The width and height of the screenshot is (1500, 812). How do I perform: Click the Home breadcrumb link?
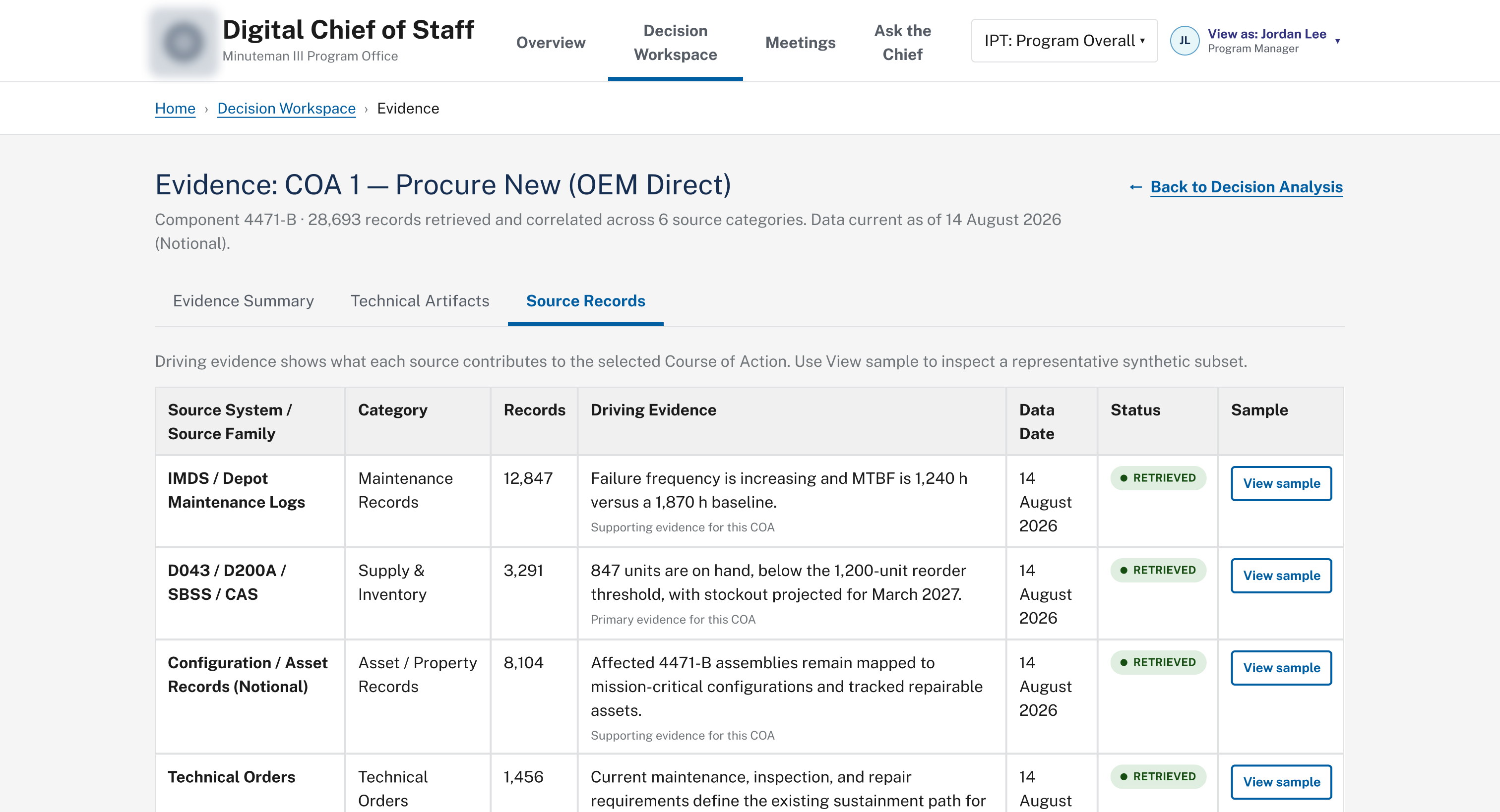tap(175, 108)
